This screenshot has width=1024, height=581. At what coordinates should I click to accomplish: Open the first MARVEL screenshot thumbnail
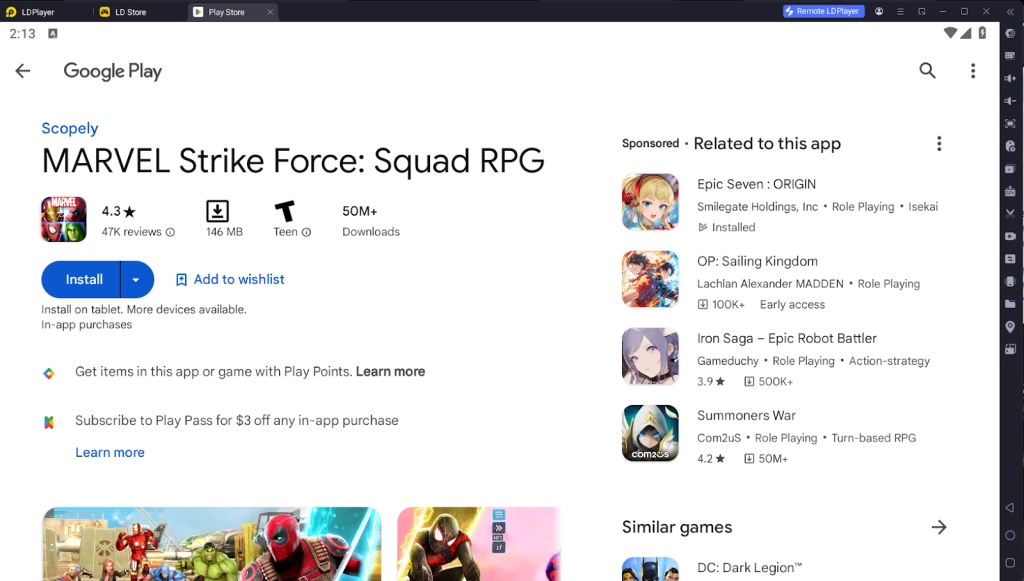click(x=211, y=543)
